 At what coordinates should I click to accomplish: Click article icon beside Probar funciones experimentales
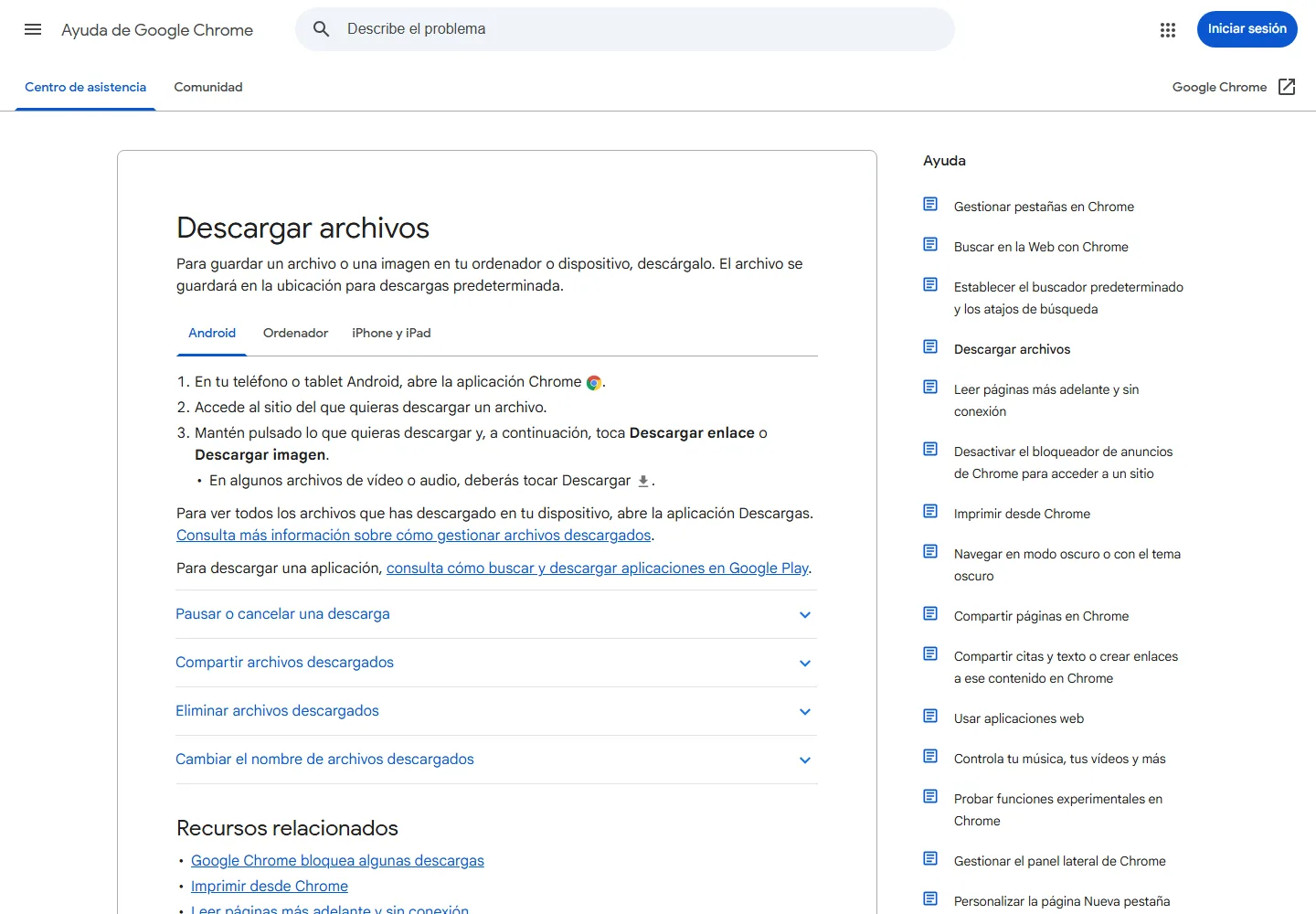click(x=930, y=796)
